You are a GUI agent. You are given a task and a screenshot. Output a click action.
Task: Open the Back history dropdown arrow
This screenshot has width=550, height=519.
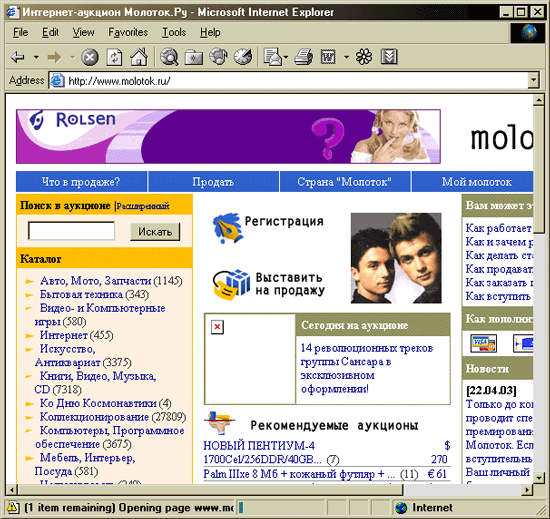tap(36, 57)
